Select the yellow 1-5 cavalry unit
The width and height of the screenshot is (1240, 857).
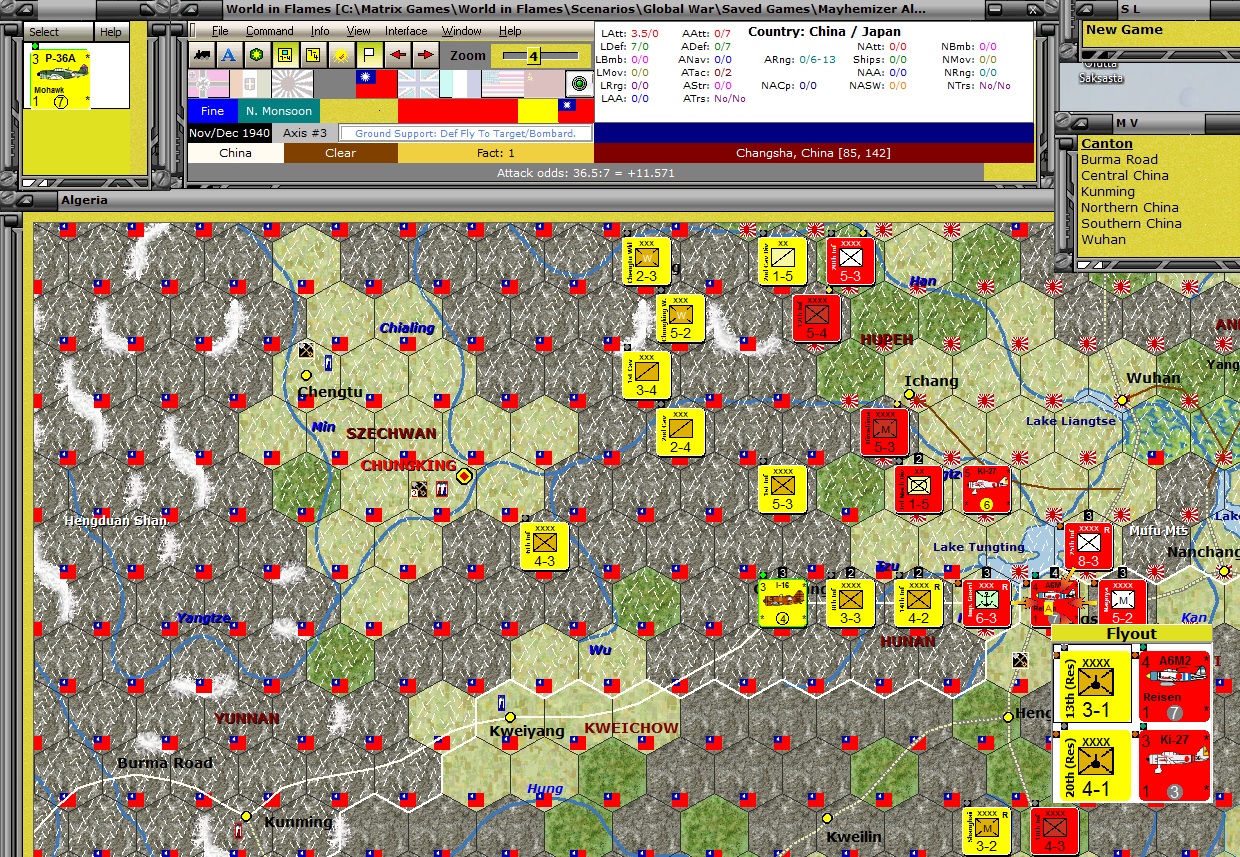782,262
